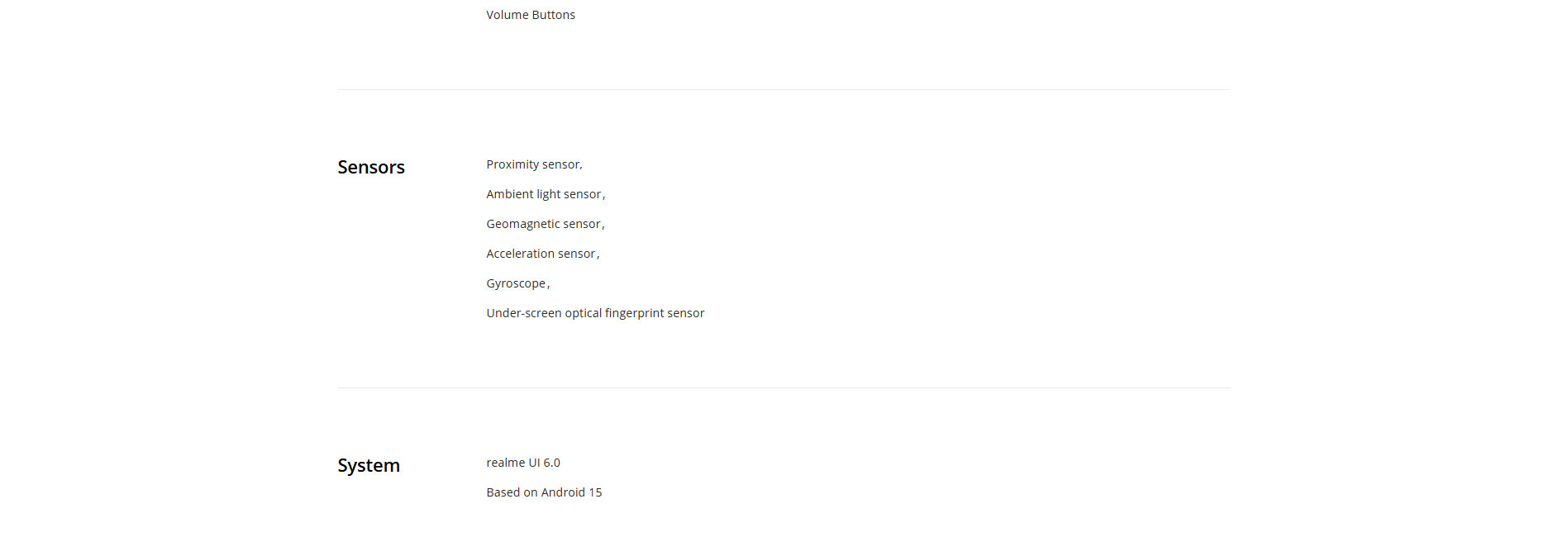Select the System section heading

point(369,465)
